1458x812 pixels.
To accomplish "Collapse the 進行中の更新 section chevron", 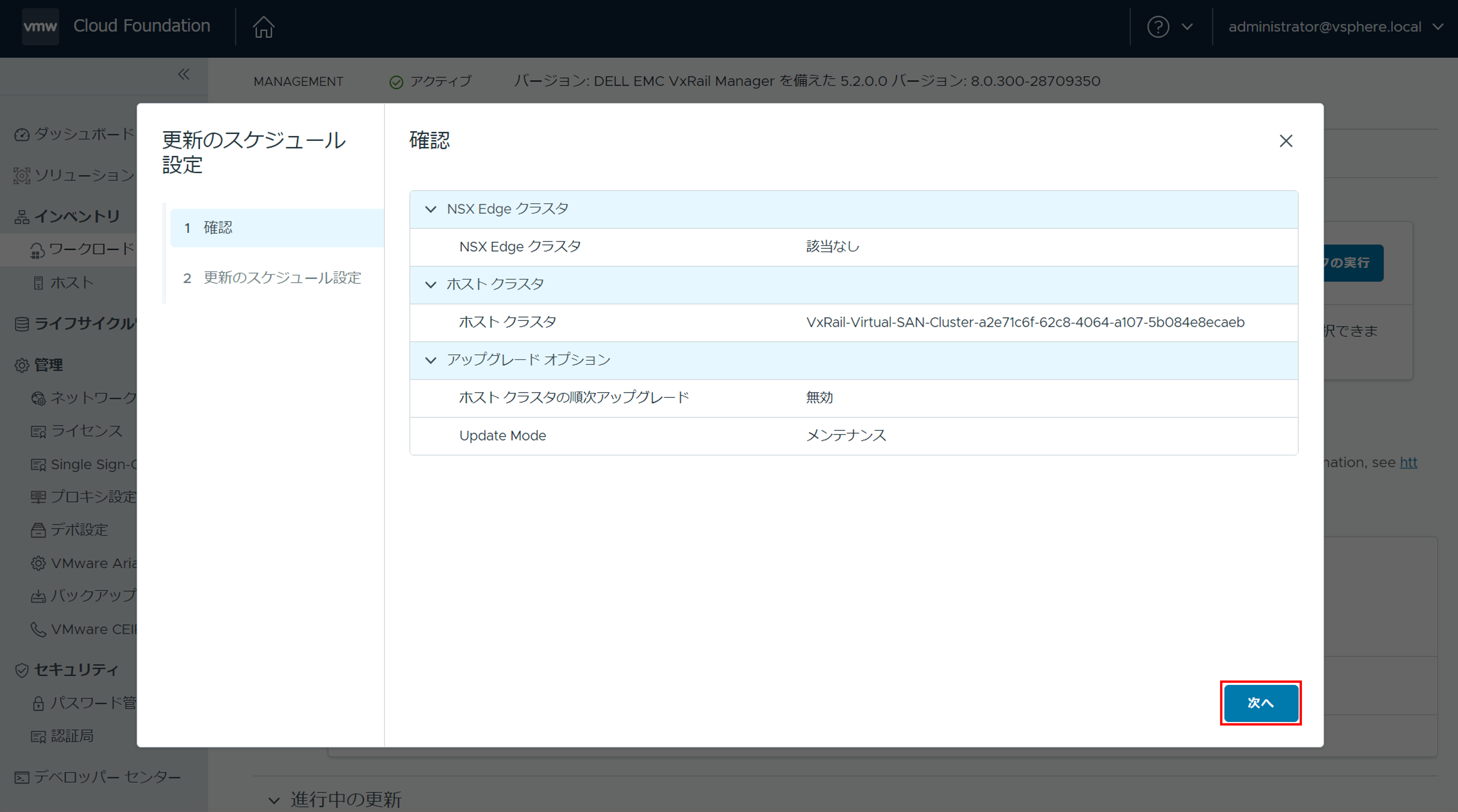I will click(x=274, y=800).
